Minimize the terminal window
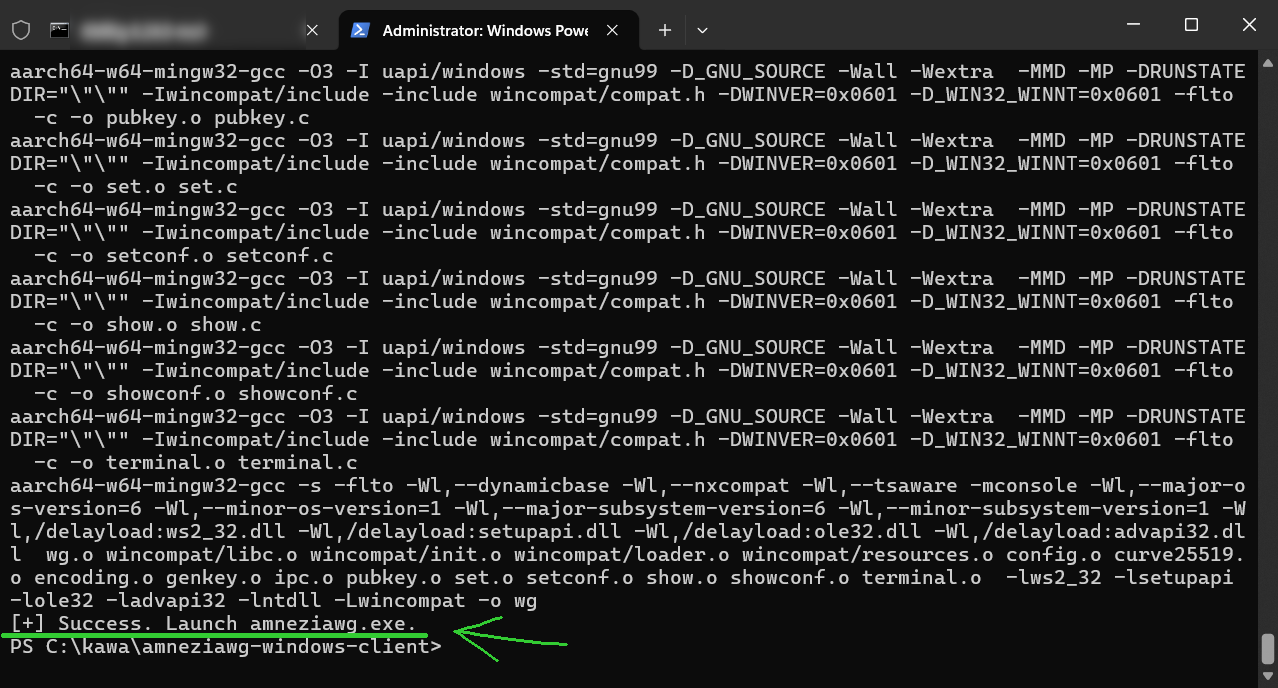1278x688 pixels. (1133, 25)
